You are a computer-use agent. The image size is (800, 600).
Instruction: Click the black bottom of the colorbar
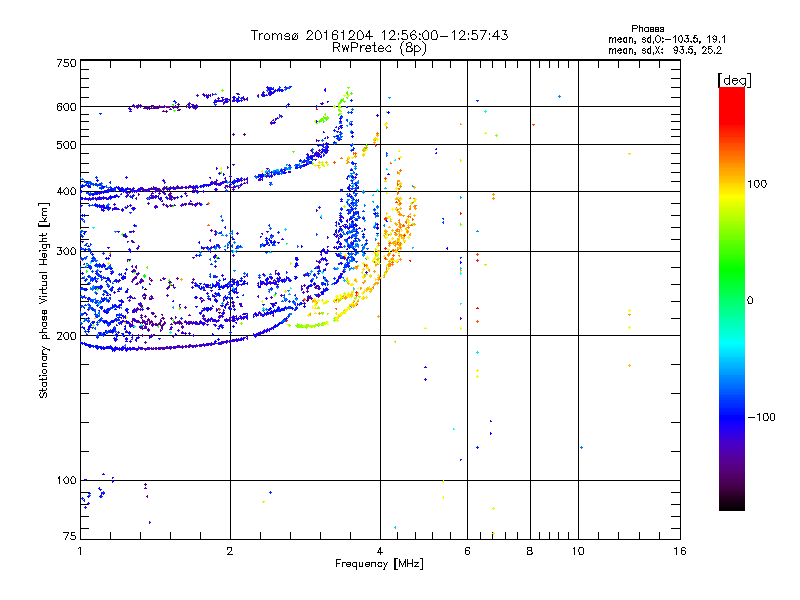[732, 503]
